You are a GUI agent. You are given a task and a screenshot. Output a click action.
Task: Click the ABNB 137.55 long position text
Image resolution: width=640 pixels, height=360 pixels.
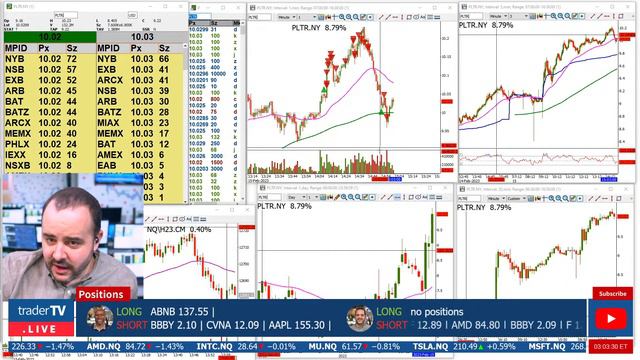(x=180, y=312)
